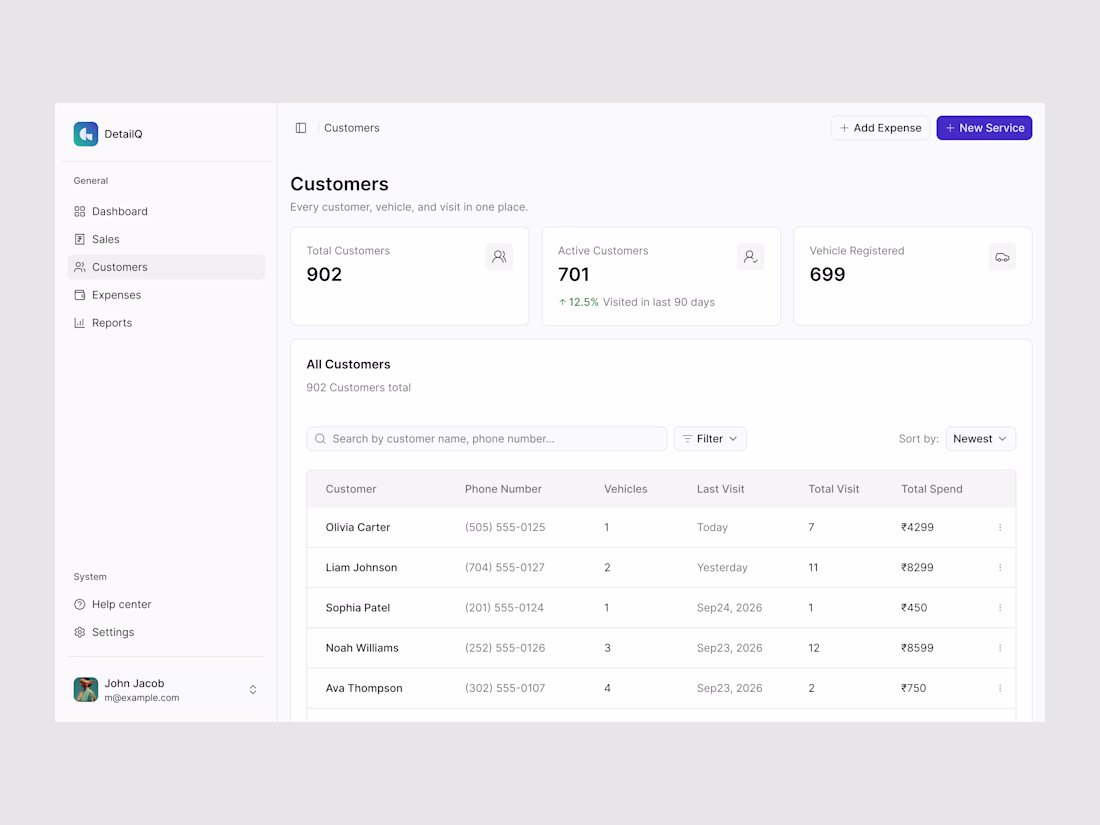Click the Total Visit column header
Image resolution: width=1100 pixels, height=825 pixels.
pyautogui.click(x=833, y=489)
